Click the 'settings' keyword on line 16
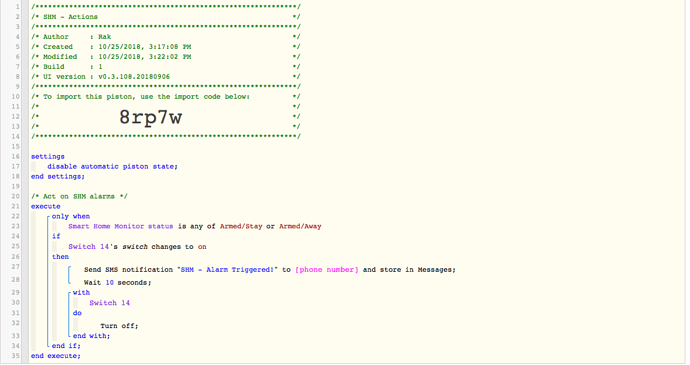This screenshot has width=690, height=365. [x=48, y=157]
